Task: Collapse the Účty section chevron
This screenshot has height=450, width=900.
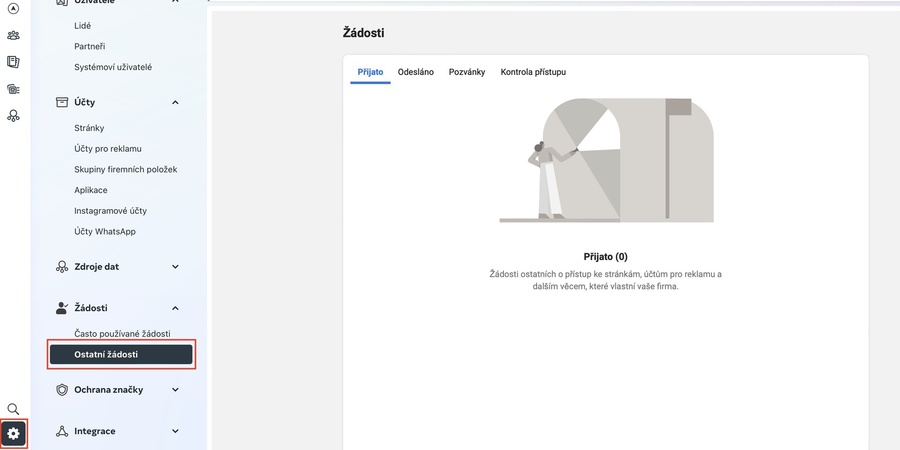Action: (175, 102)
